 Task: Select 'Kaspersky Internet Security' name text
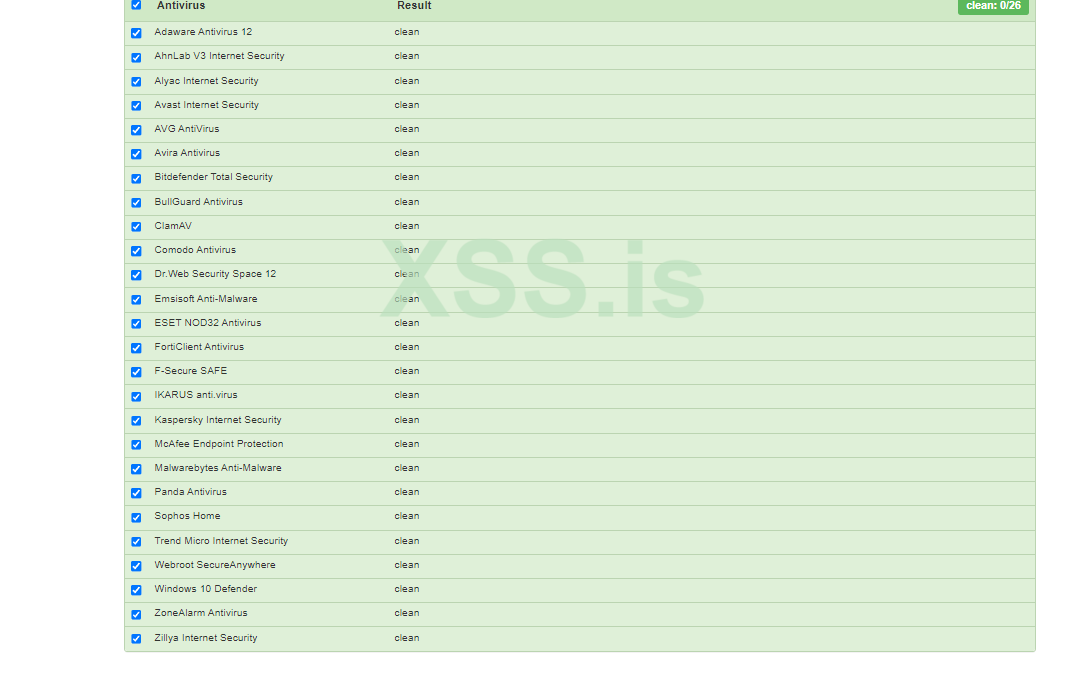[218, 420]
